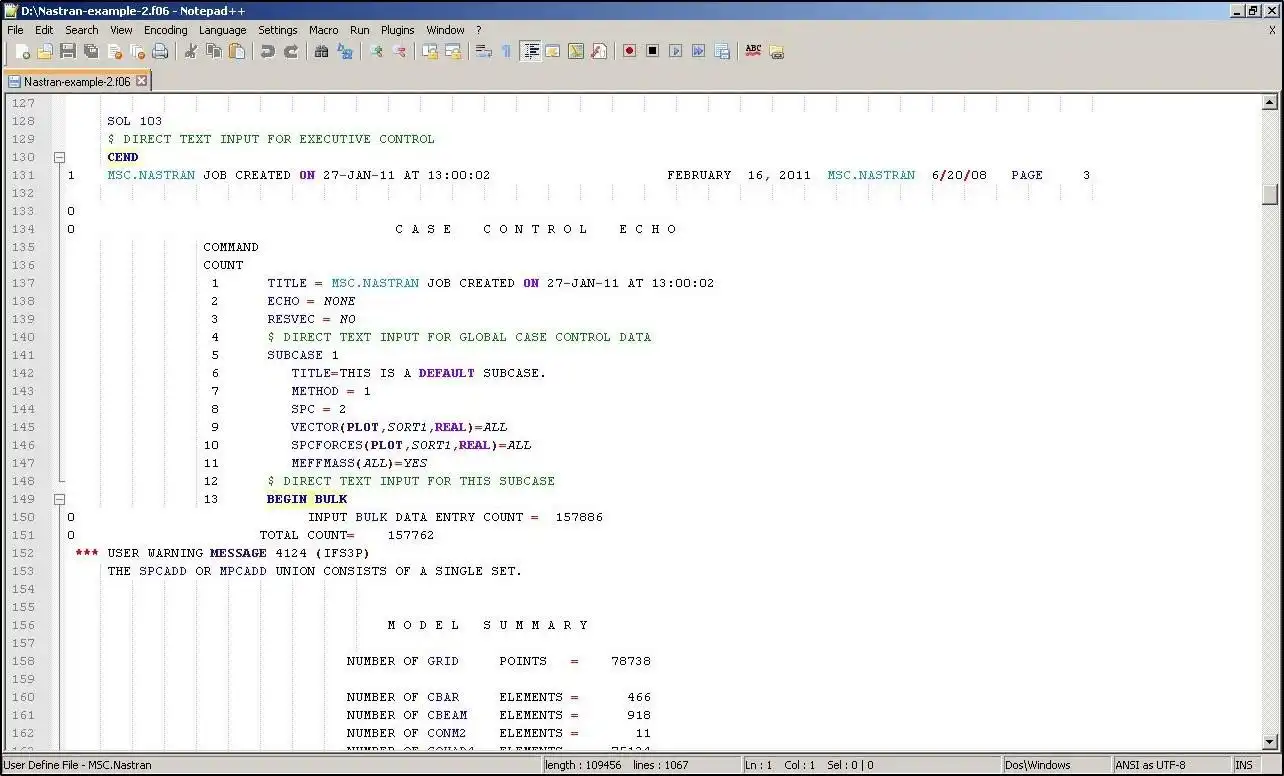
Task: Open the Plugins menu
Action: [x=398, y=30]
